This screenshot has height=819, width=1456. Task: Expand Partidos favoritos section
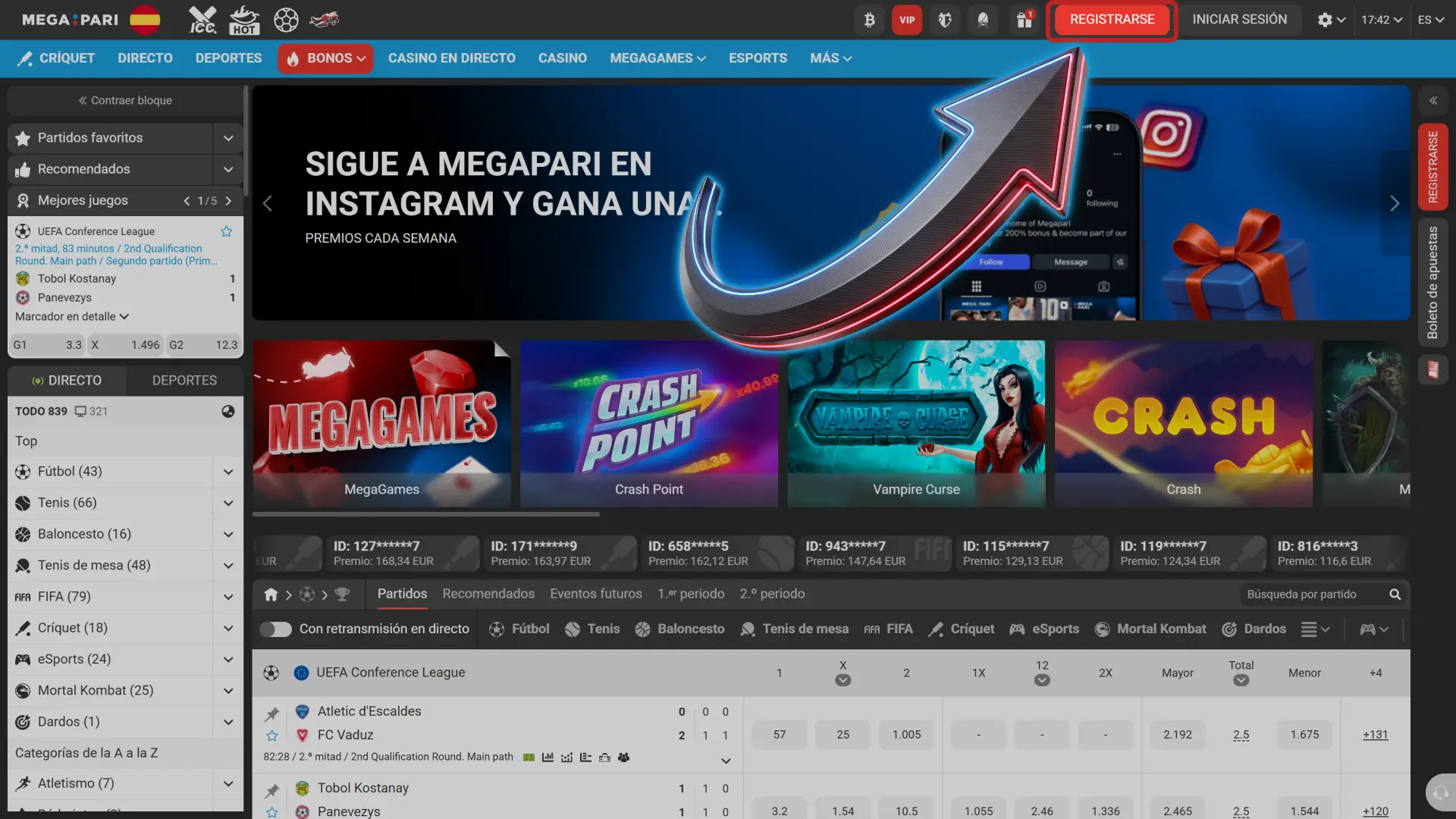click(x=228, y=138)
